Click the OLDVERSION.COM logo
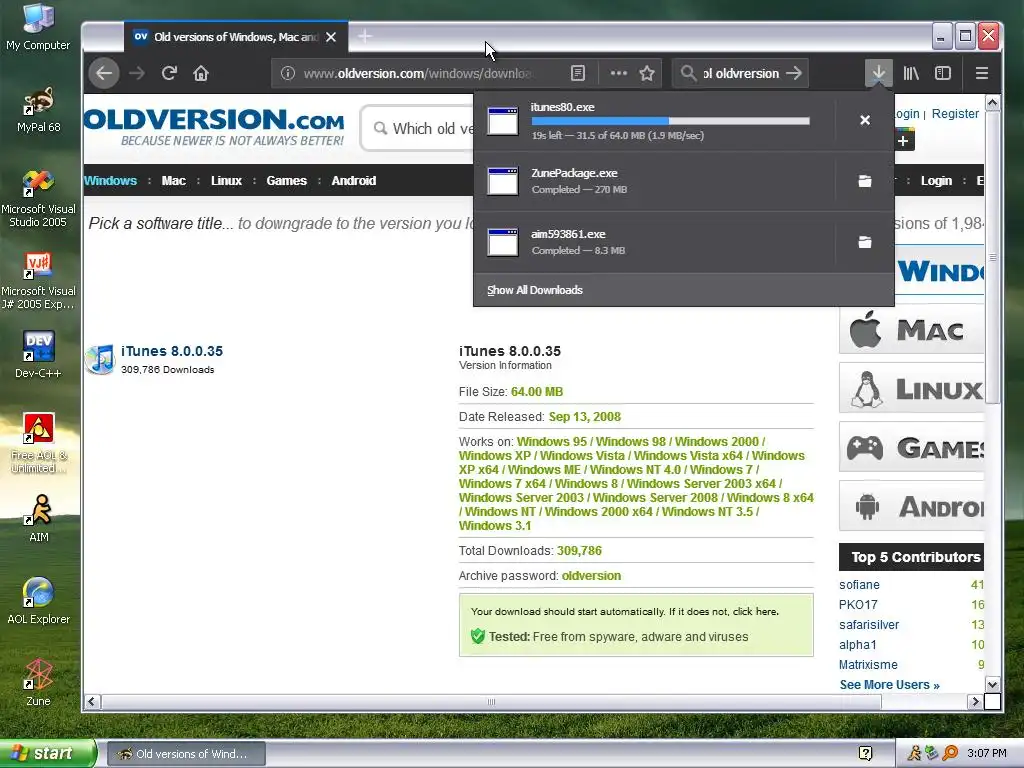Screen dimensions: 1024x768 [214, 127]
